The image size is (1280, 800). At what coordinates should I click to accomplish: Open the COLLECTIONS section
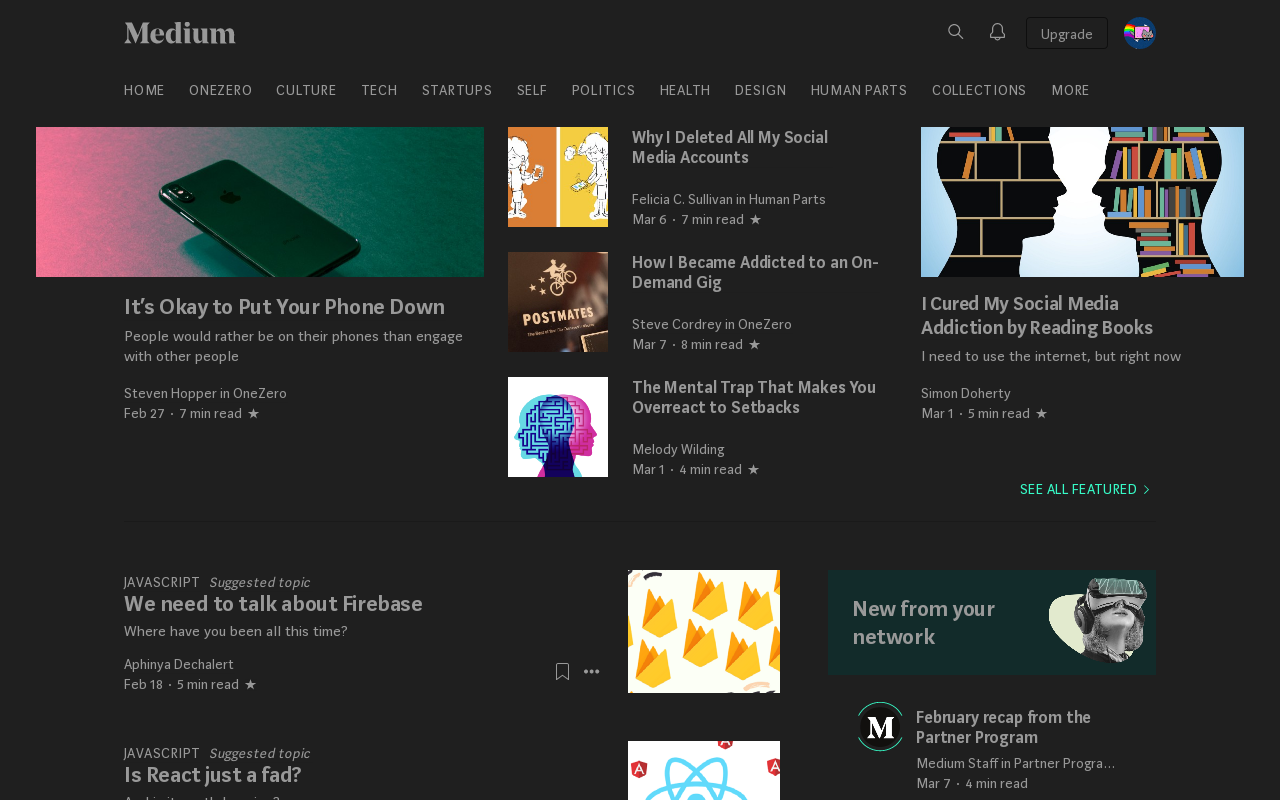pos(979,90)
